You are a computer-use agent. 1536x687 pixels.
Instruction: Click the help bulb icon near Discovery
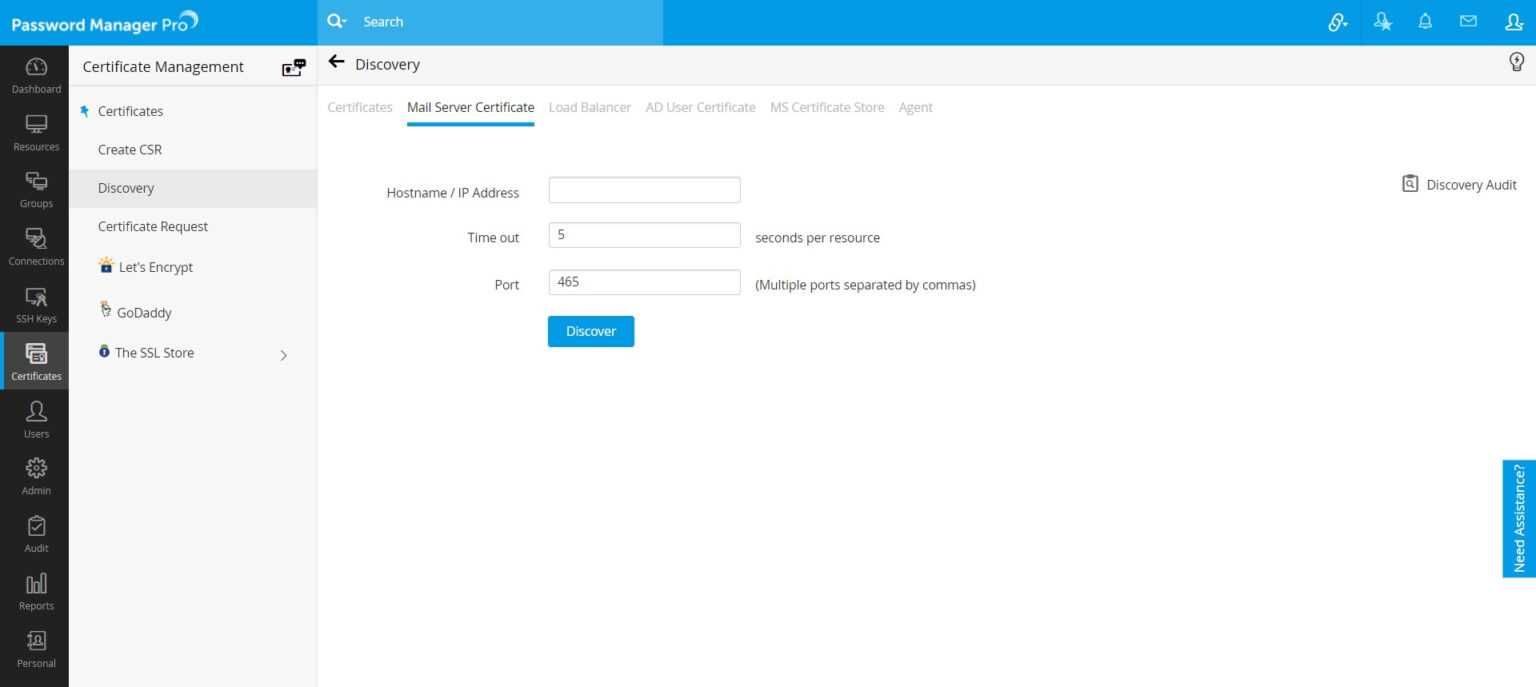click(x=1517, y=61)
